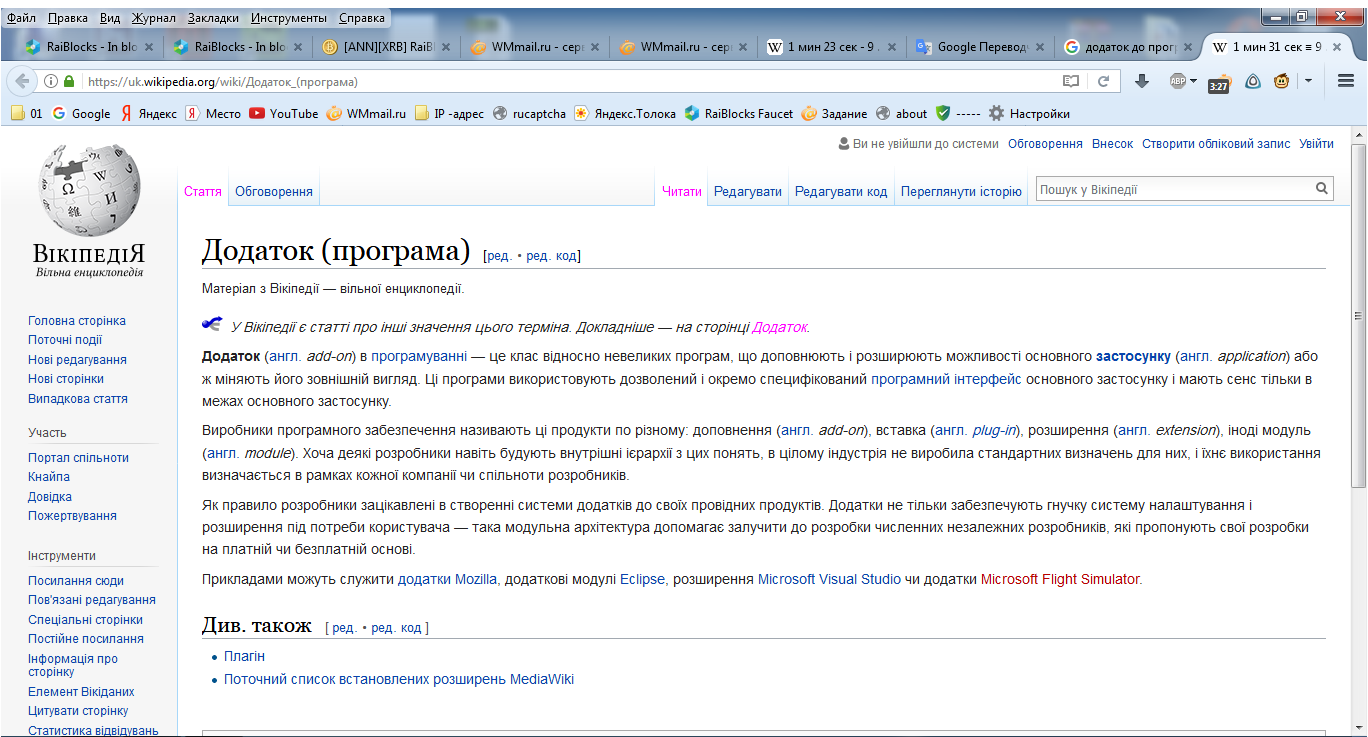Open the 01 bookmarks folder
The image size is (1368, 737).
27,113
